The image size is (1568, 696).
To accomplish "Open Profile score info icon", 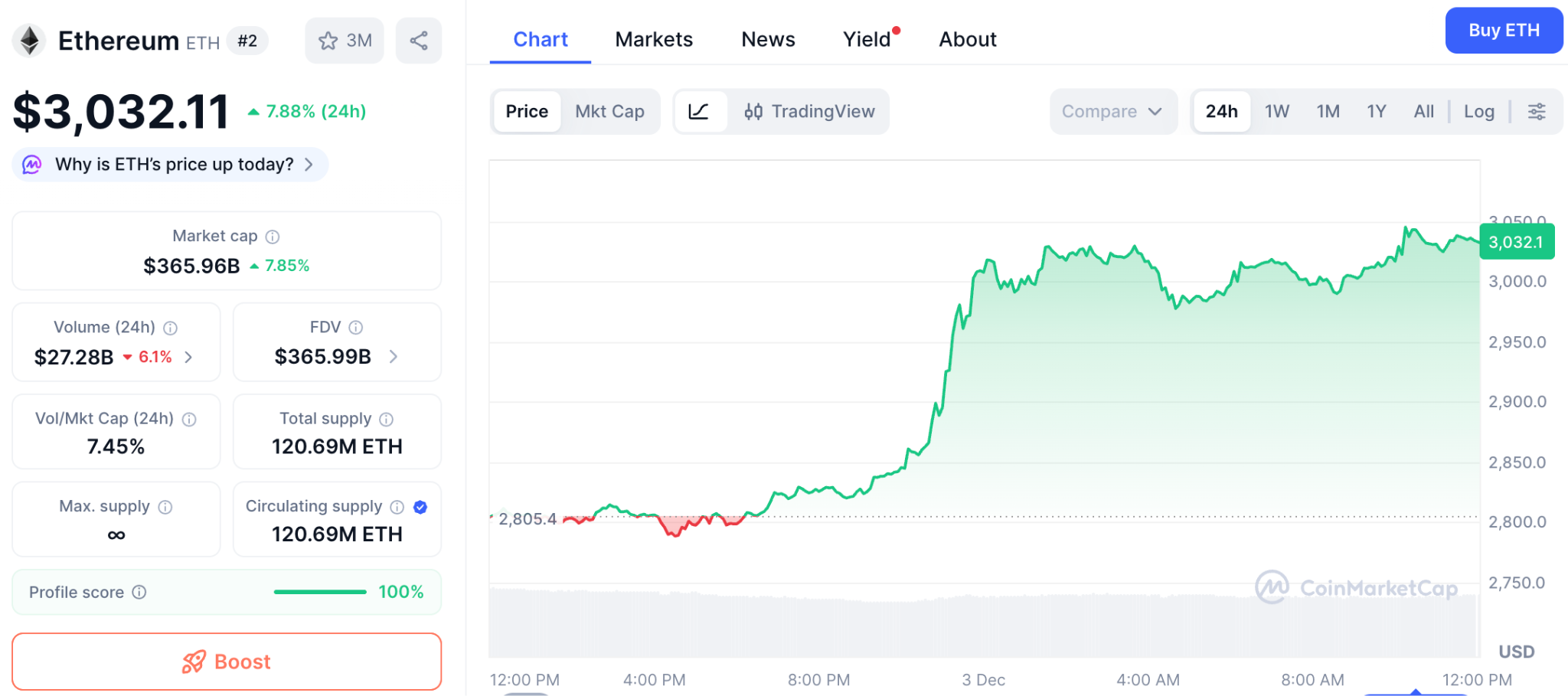I will coord(139,592).
